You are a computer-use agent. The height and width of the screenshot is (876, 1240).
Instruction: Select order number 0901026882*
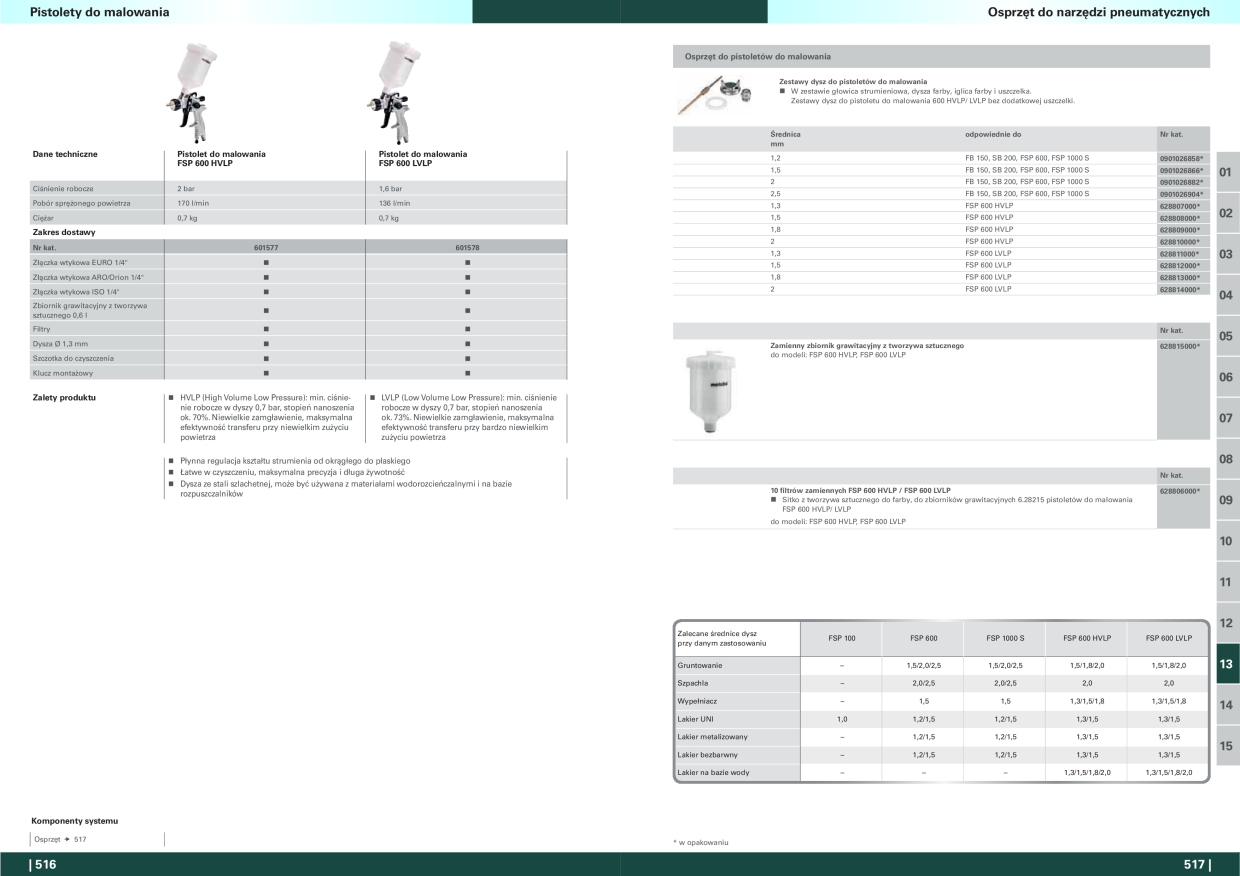click(1182, 182)
